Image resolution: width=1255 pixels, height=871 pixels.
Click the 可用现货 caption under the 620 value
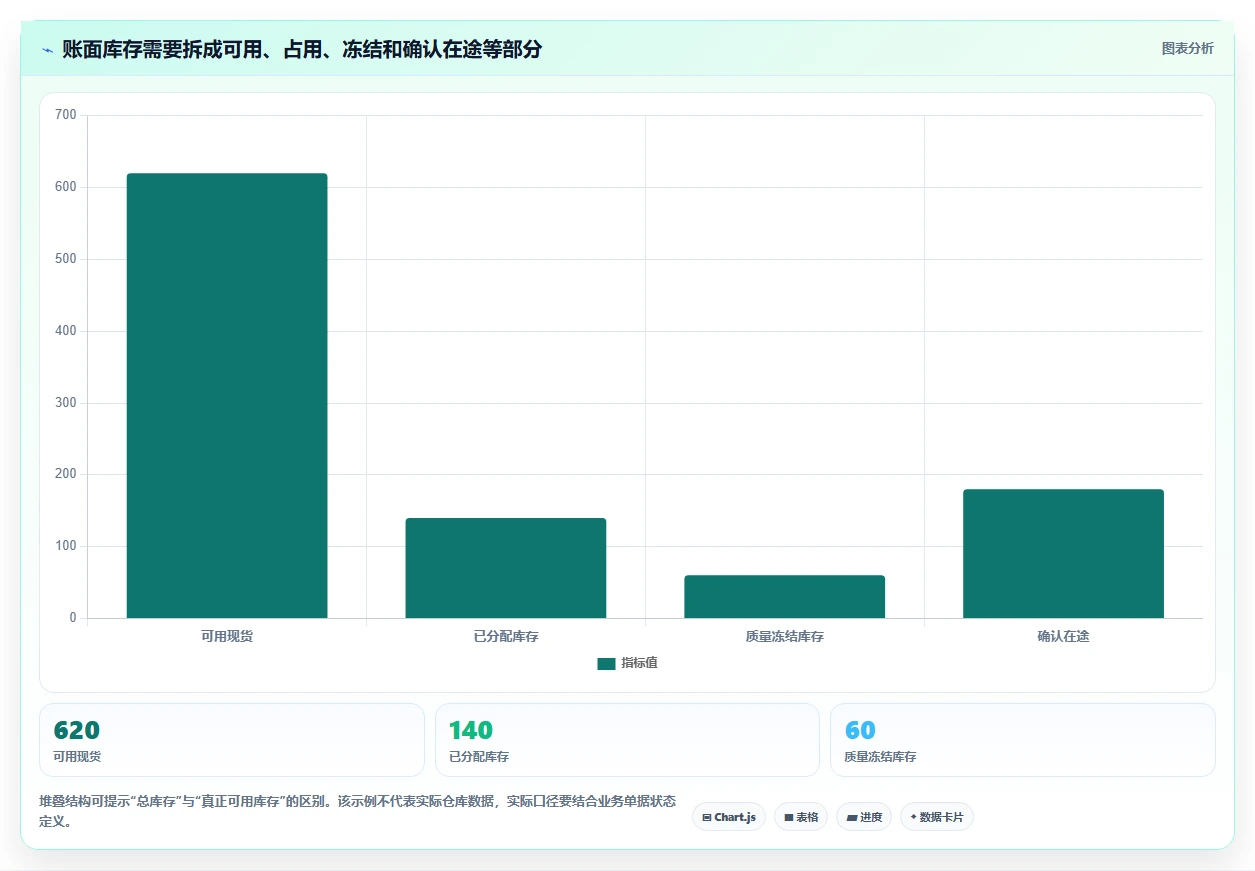click(x=77, y=757)
